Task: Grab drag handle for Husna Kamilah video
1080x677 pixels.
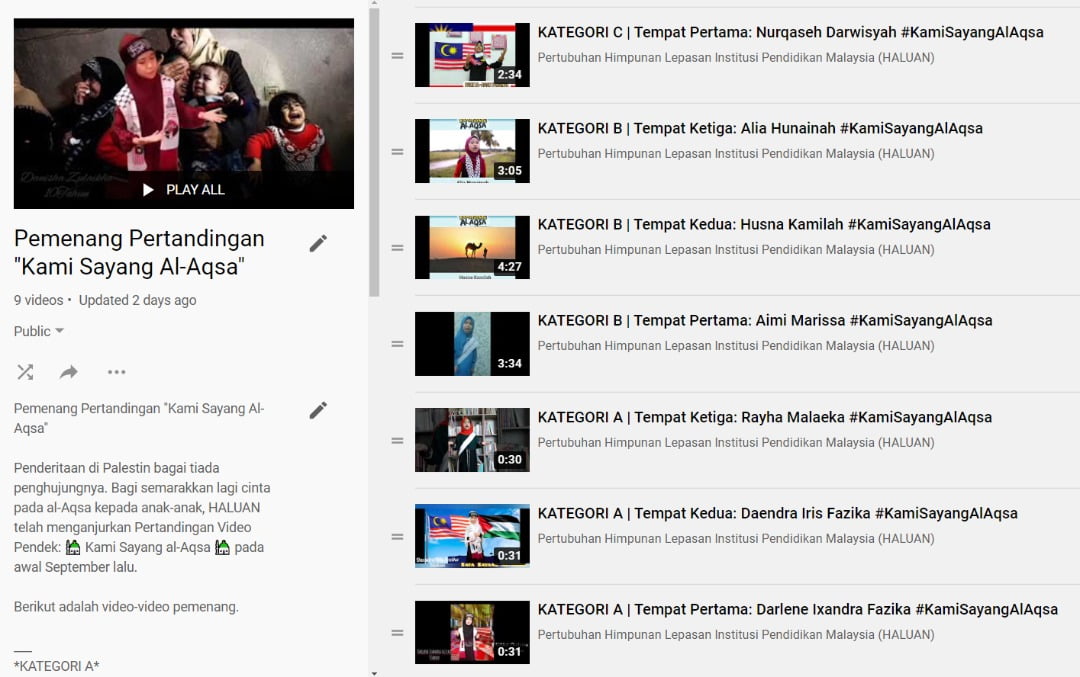Action: coord(397,248)
